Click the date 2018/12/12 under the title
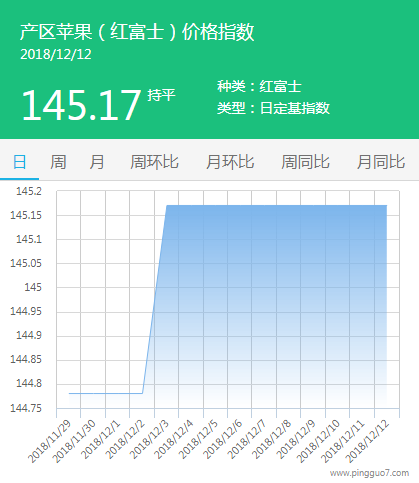 56,55
